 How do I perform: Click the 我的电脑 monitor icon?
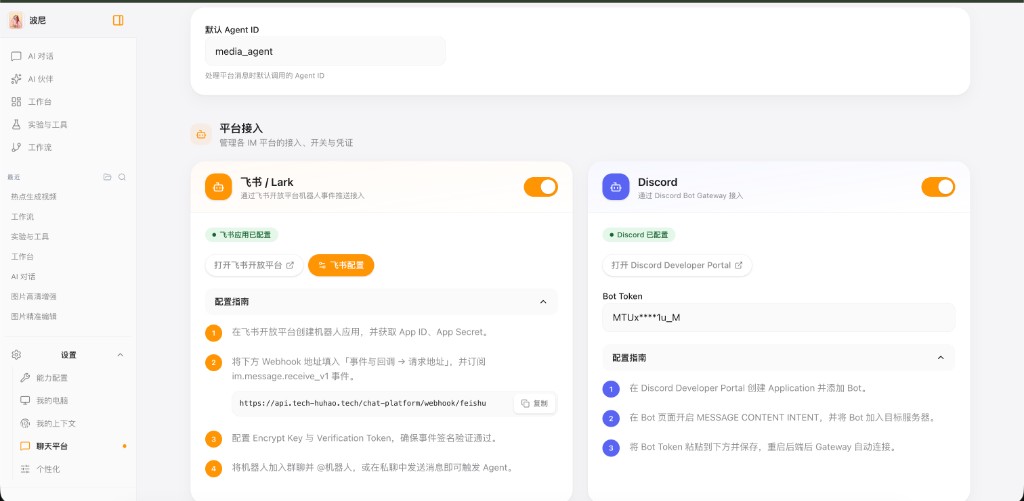25,400
